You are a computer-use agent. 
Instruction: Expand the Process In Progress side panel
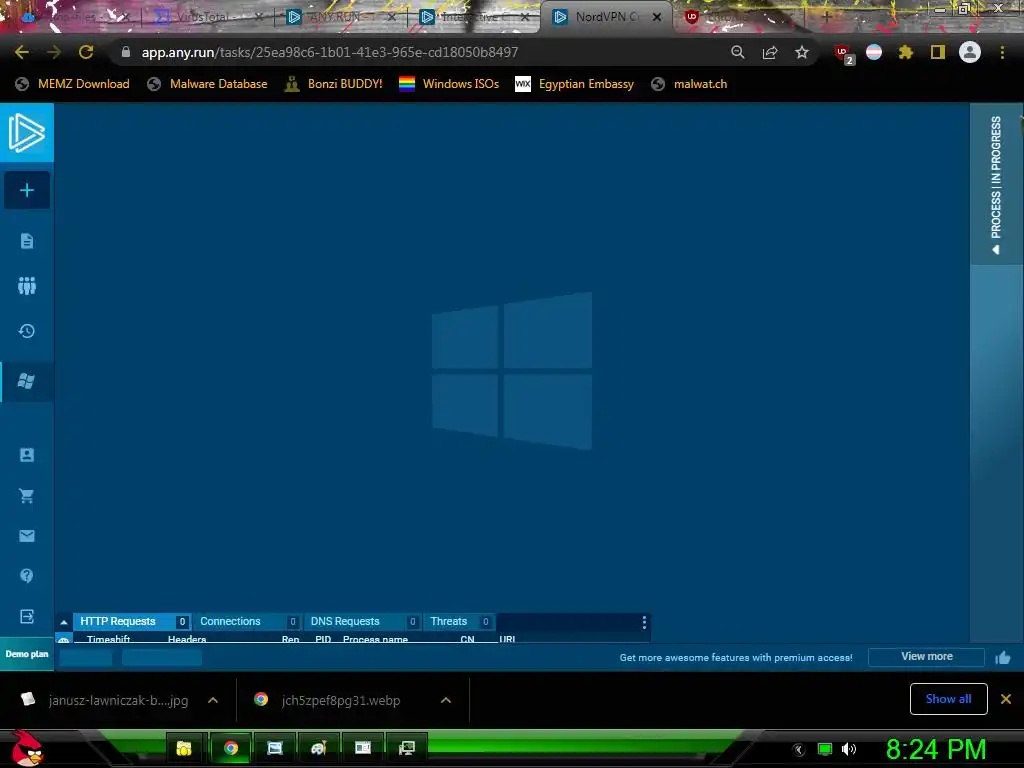click(x=996, y=184)
